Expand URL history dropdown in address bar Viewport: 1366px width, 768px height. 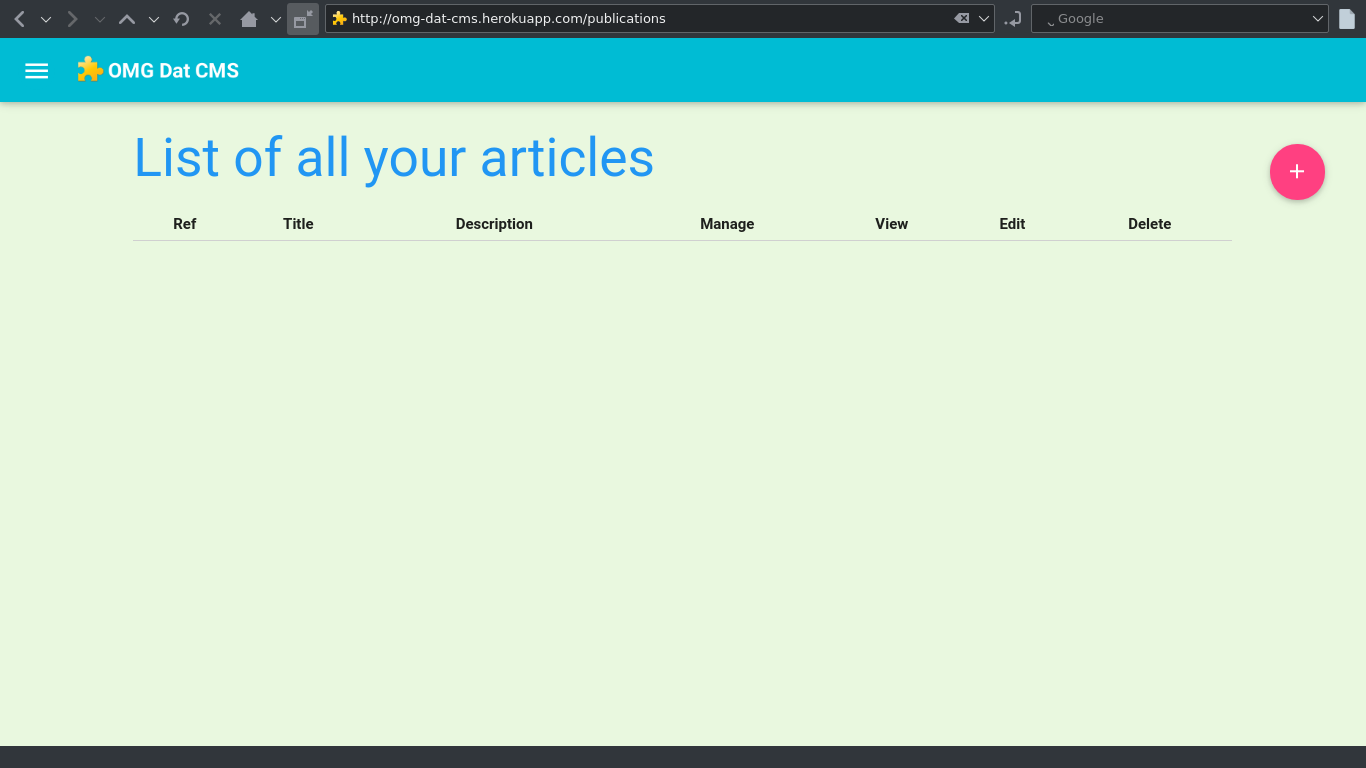(x=984, y=19)
